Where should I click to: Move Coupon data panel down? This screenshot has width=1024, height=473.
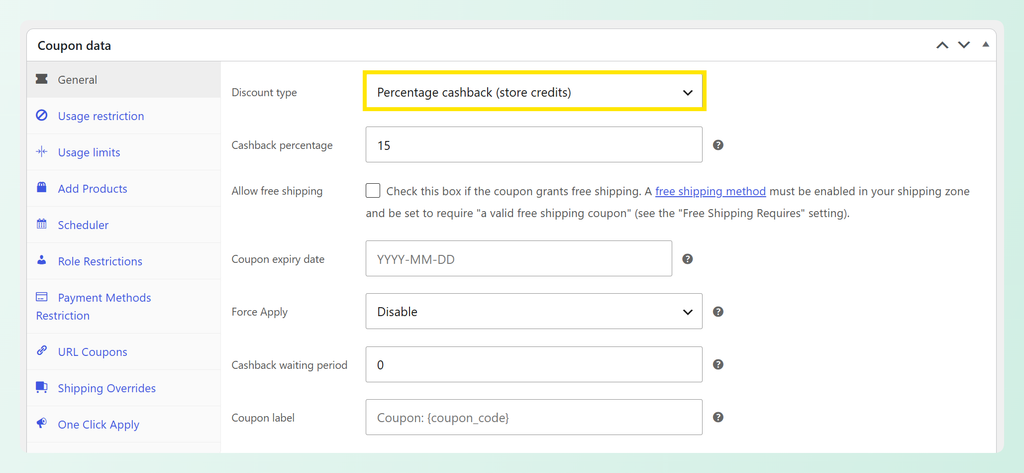pyautogui.click(x=964, y=45)
